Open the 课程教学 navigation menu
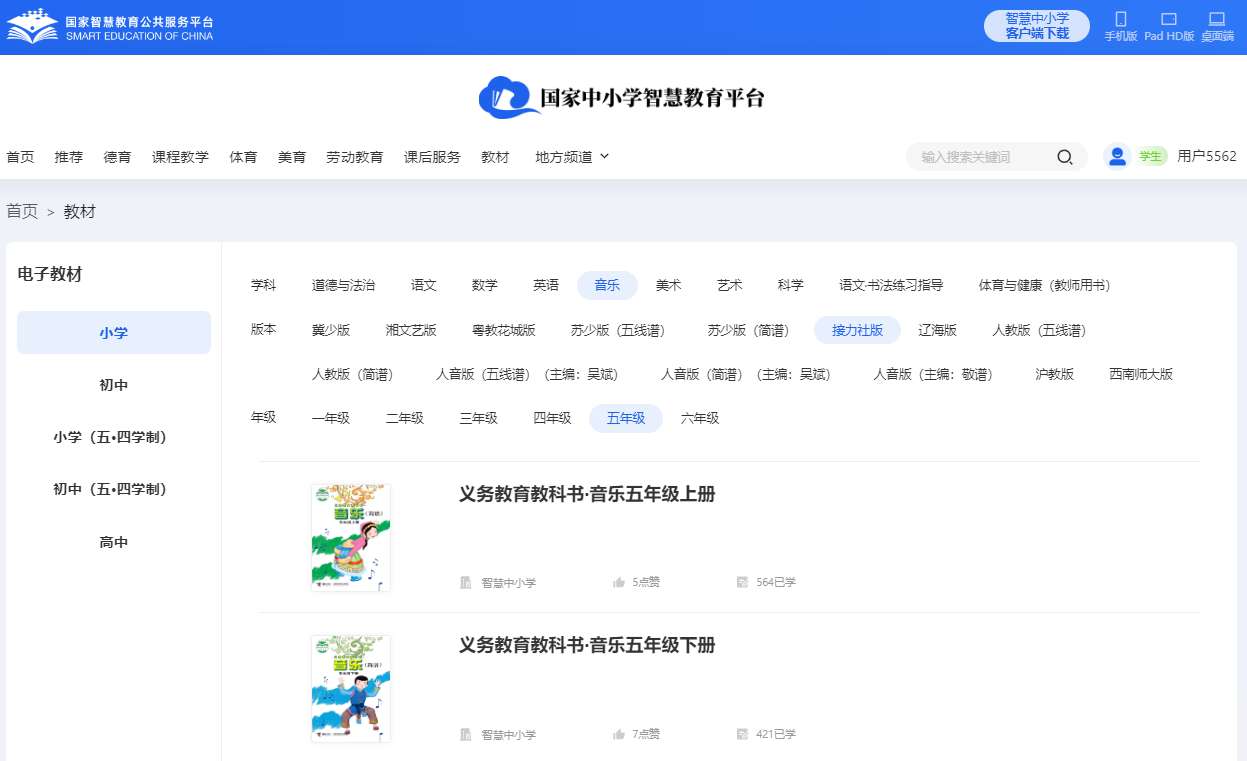Viewport: 1247px width, 761px height. coord(180,157)
